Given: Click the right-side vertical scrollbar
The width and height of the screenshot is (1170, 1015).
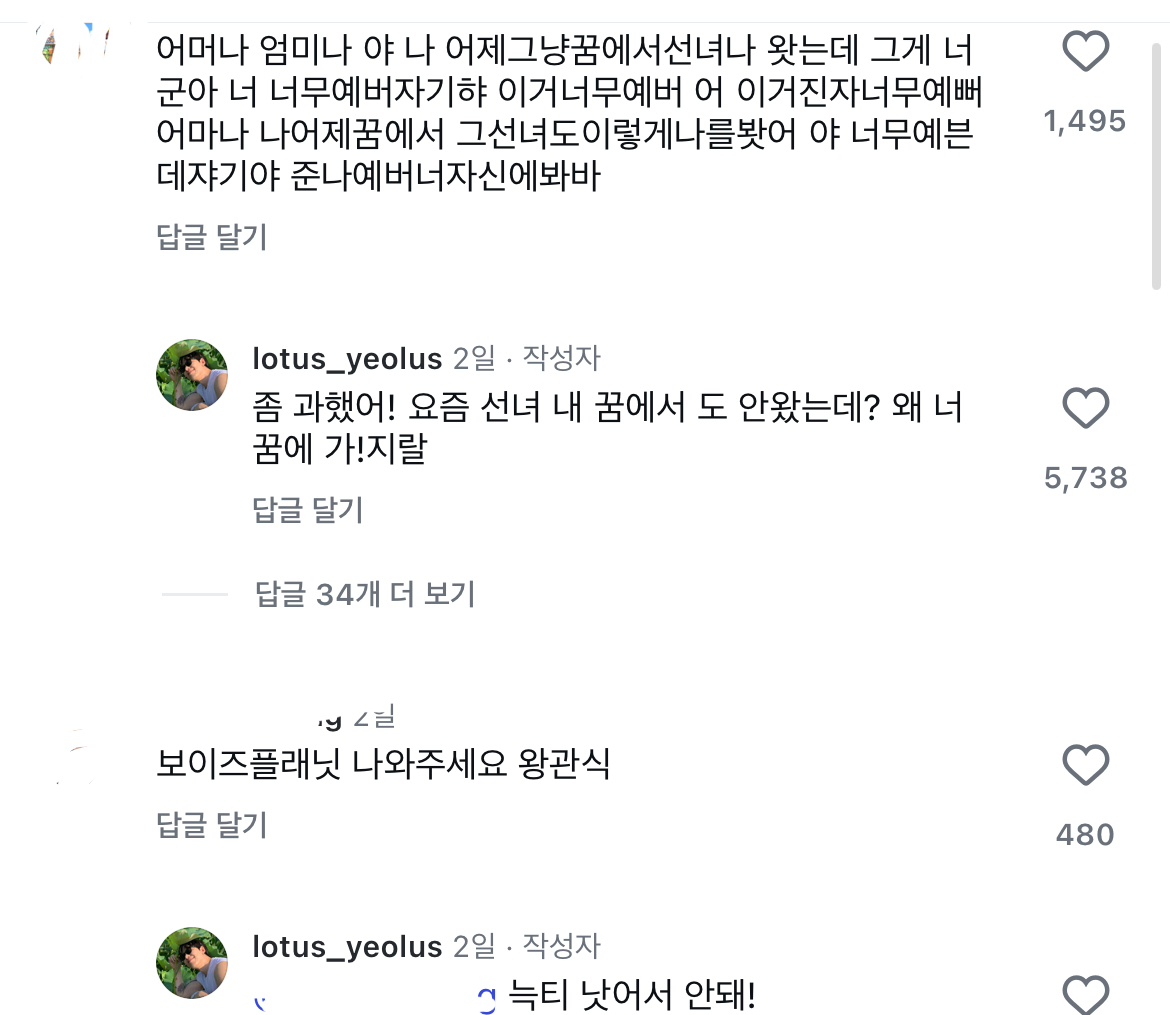Looking at the screenshot, I should click(1159, 160).
